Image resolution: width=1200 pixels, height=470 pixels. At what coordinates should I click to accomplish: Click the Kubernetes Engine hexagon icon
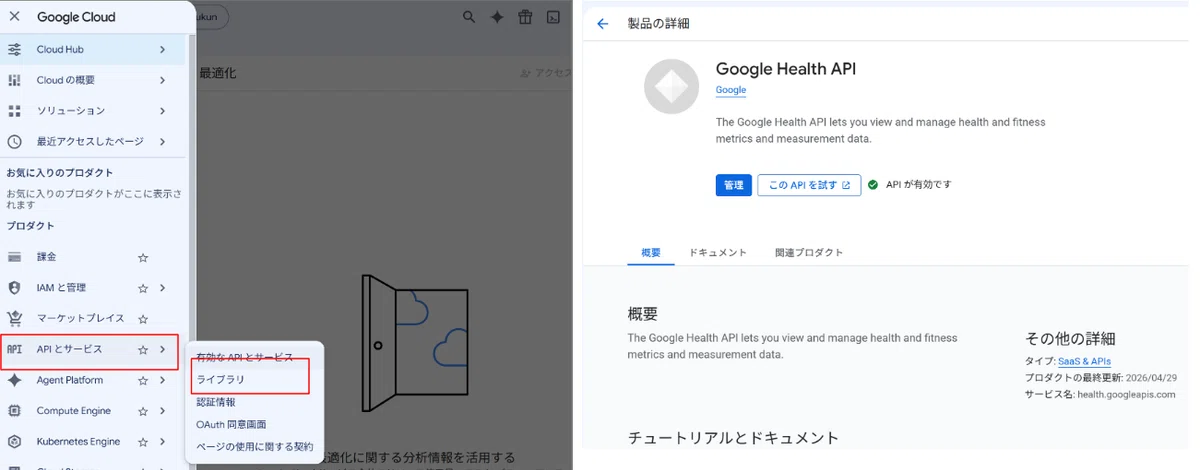[x=14, y=442]
